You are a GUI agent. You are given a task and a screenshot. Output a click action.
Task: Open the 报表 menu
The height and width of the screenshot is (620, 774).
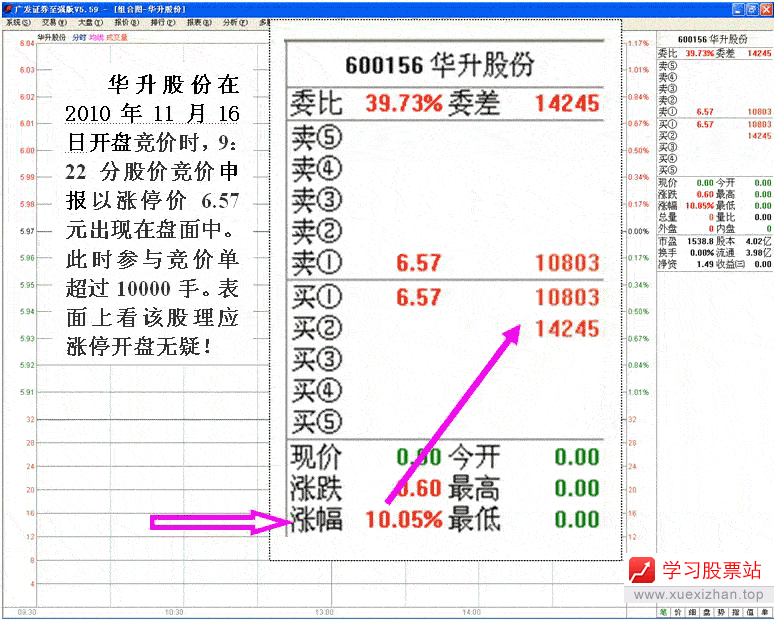click(x=198, y=21)
